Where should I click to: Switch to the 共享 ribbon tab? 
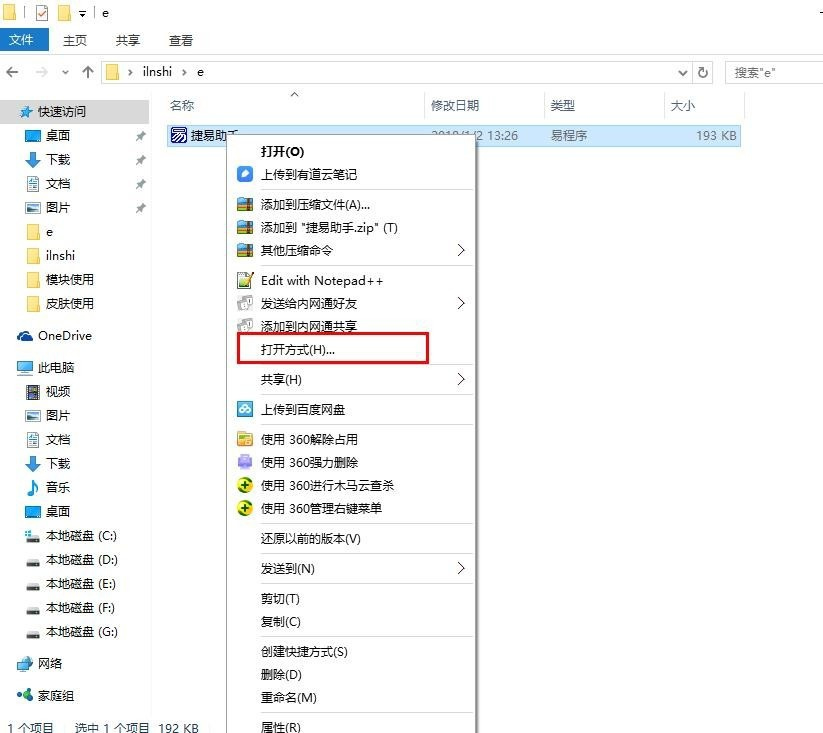pos(128,40)
